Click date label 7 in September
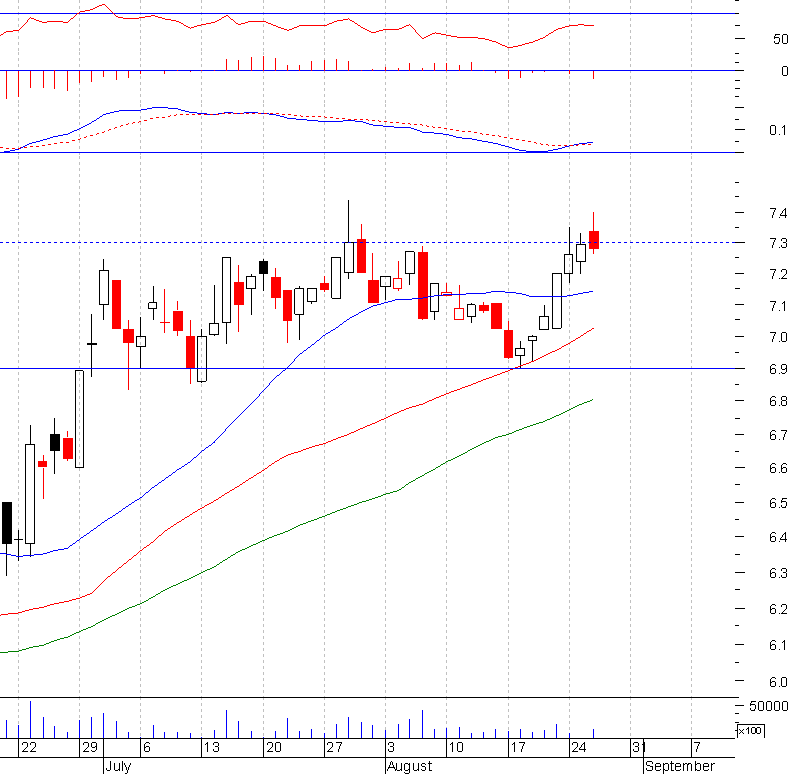Viewport: 792px width, 774px height. point(697,748)
